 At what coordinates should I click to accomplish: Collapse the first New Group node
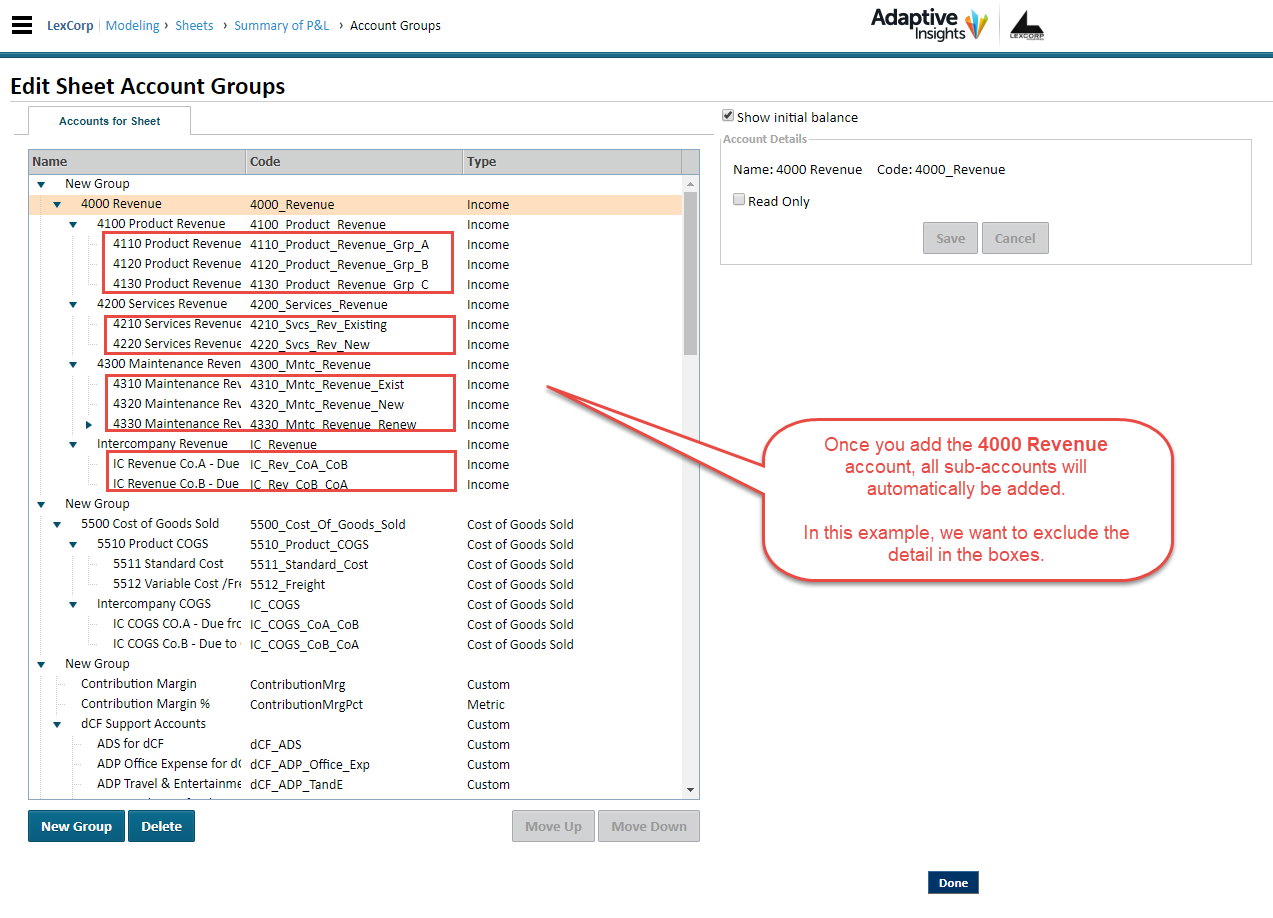[x=41, y=184]
